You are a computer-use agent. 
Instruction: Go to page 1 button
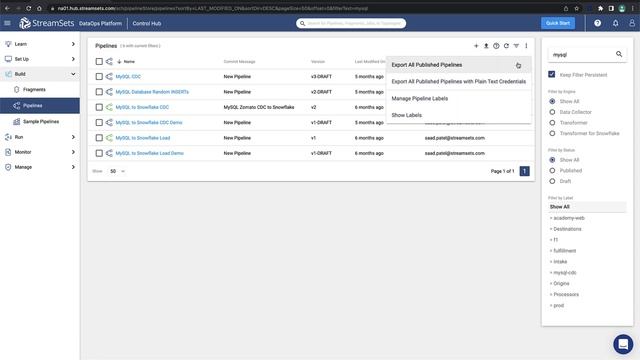click(x=524, y=171)
